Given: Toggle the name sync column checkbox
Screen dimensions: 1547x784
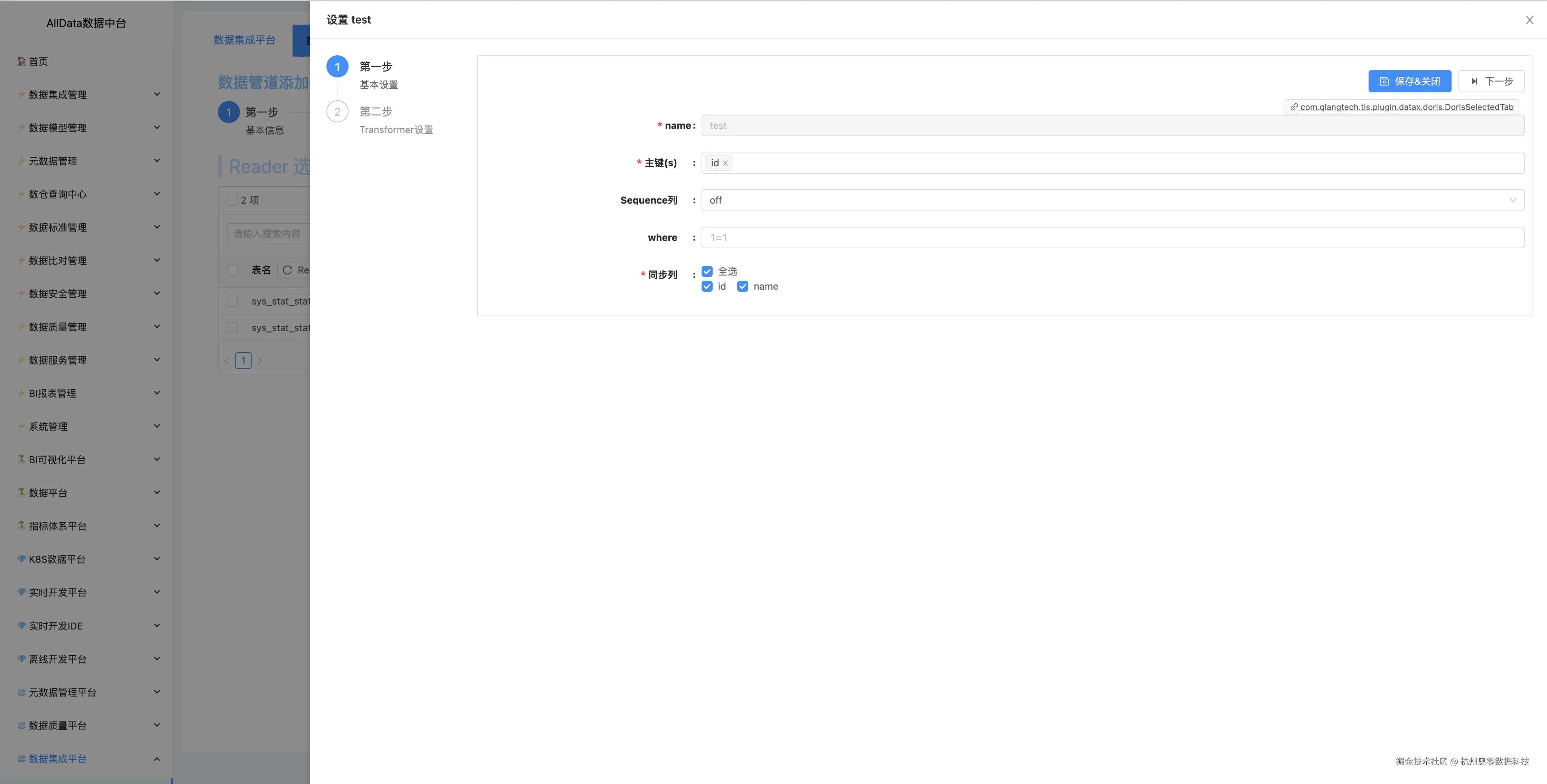Looking at the screenshot, I should point(742,286).
